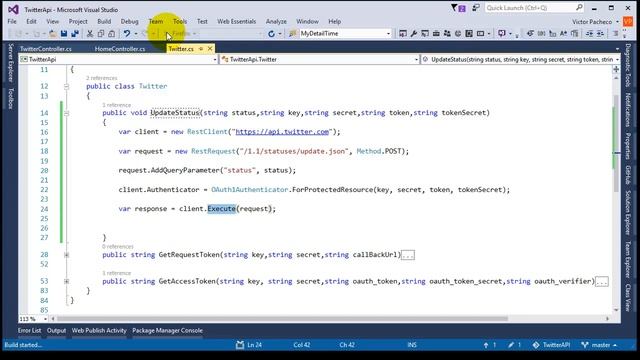Expand the GetAccessToken method outline
This screenshot has height=360, width=640.
click(66, 282)
